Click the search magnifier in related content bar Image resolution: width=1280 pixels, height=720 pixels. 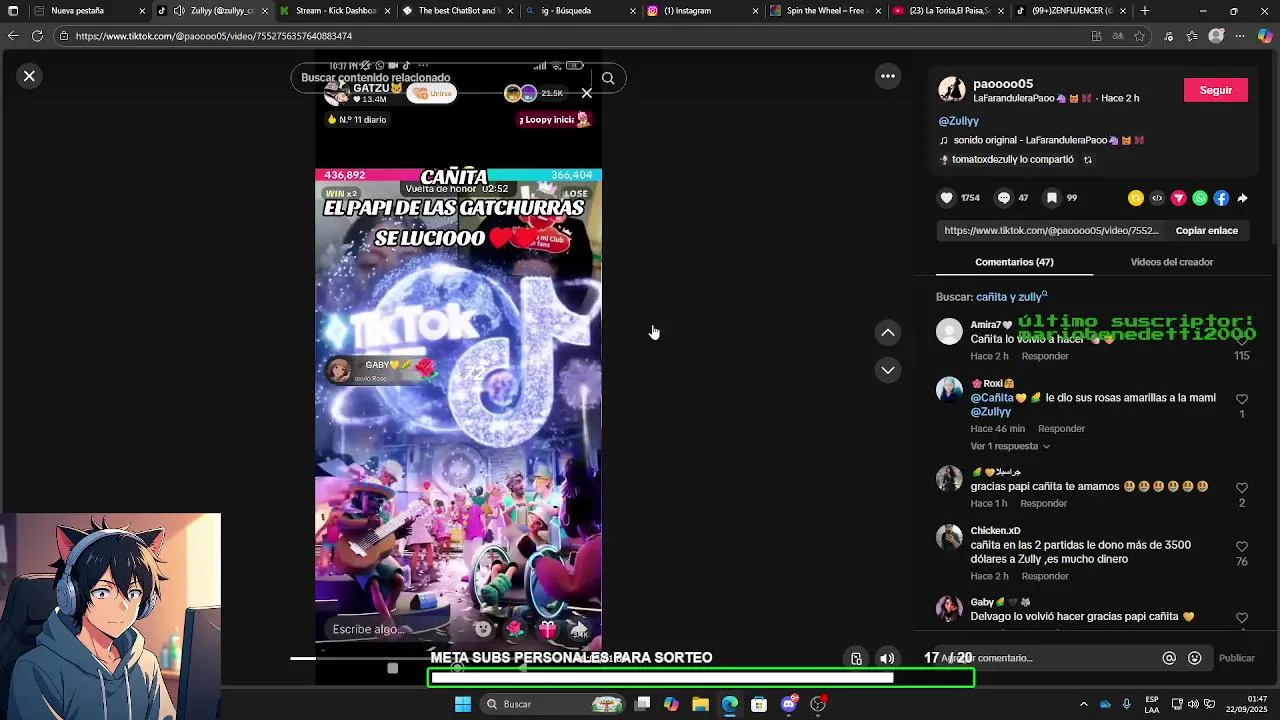pyautogui.click(x=608, y=78)
